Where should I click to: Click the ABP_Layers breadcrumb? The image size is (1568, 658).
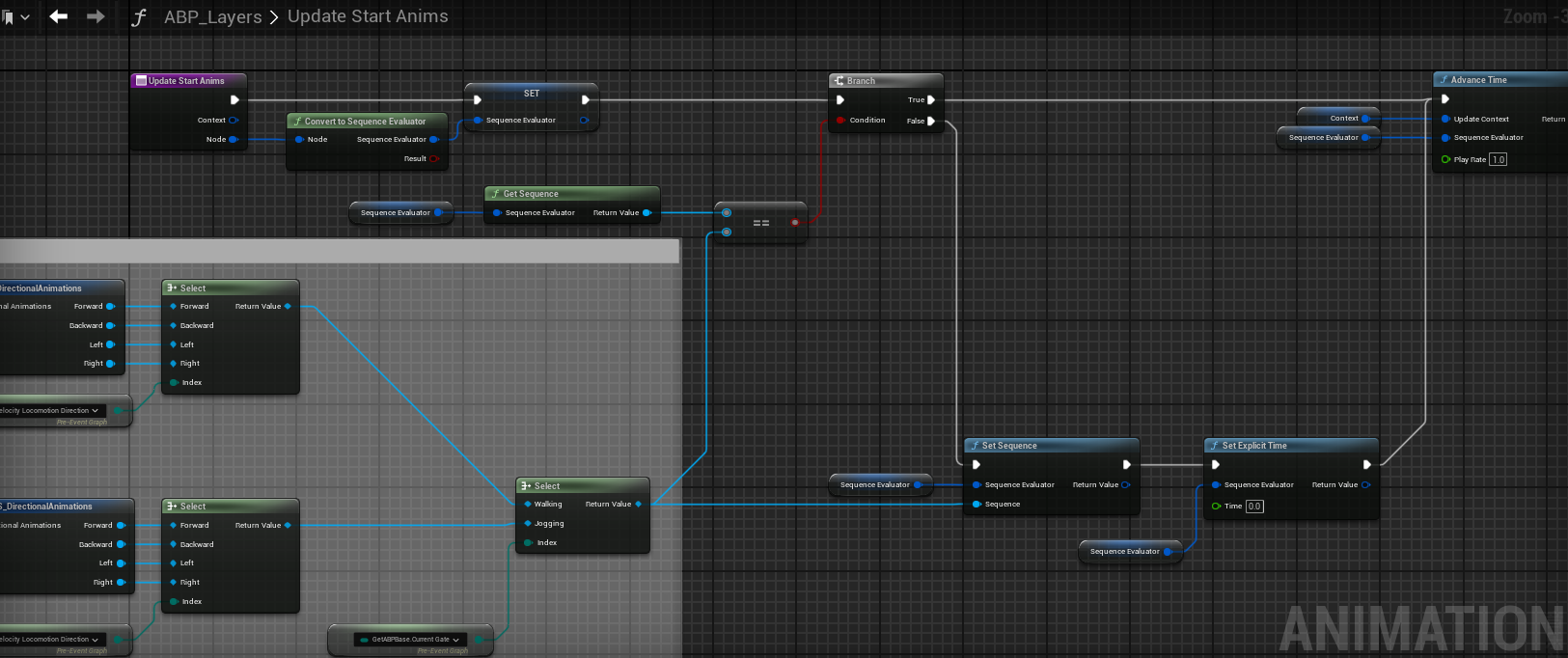point(212,16)
